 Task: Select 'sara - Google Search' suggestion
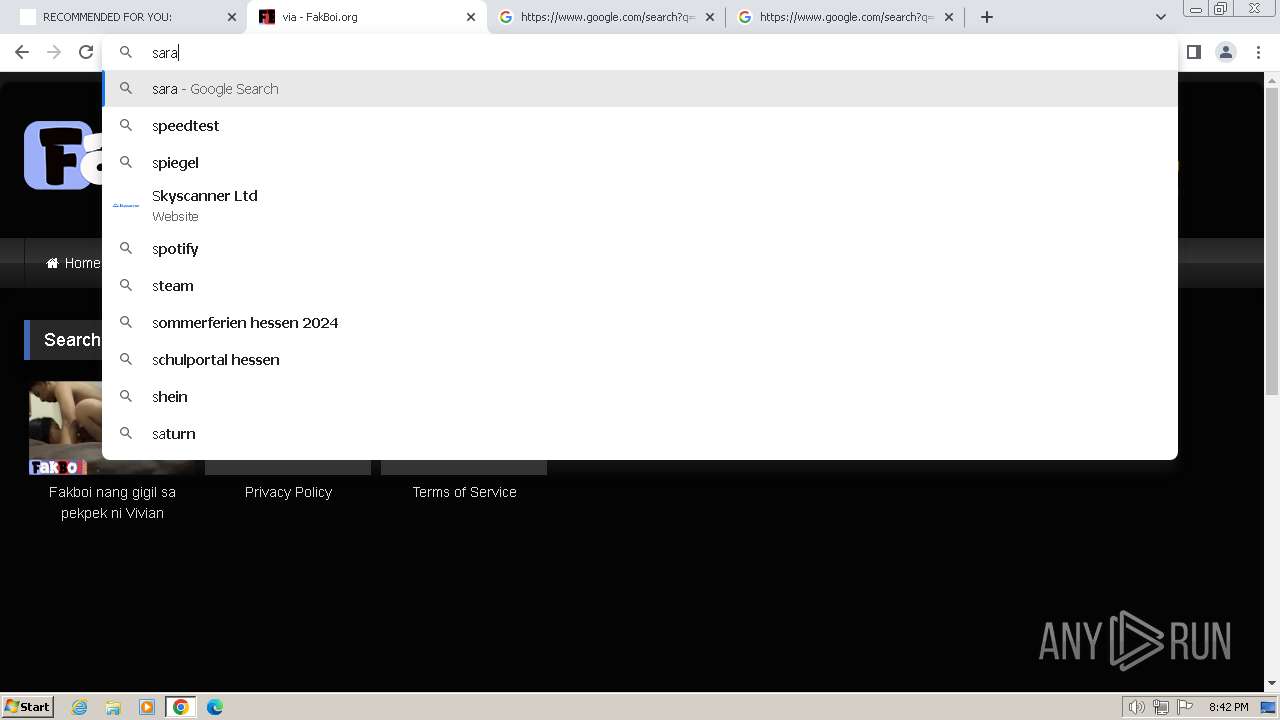pos(640,89)
